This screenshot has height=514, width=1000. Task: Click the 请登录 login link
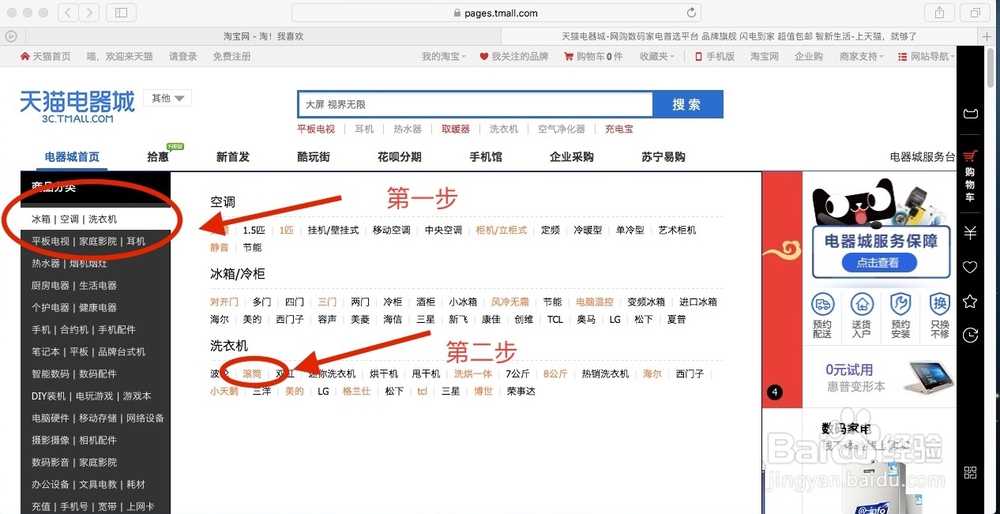click(x=183, y=56)
